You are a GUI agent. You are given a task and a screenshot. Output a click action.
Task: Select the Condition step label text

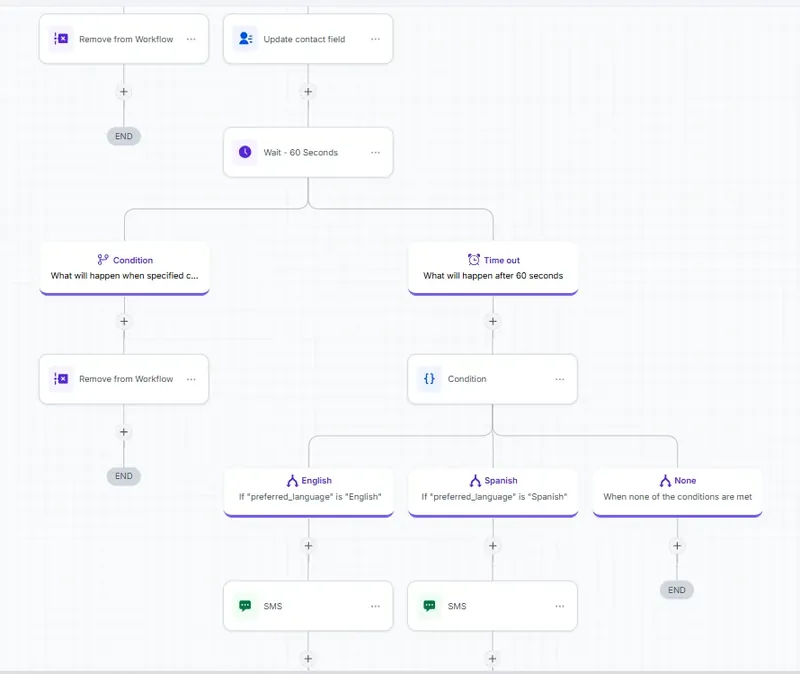click(467, 379)
